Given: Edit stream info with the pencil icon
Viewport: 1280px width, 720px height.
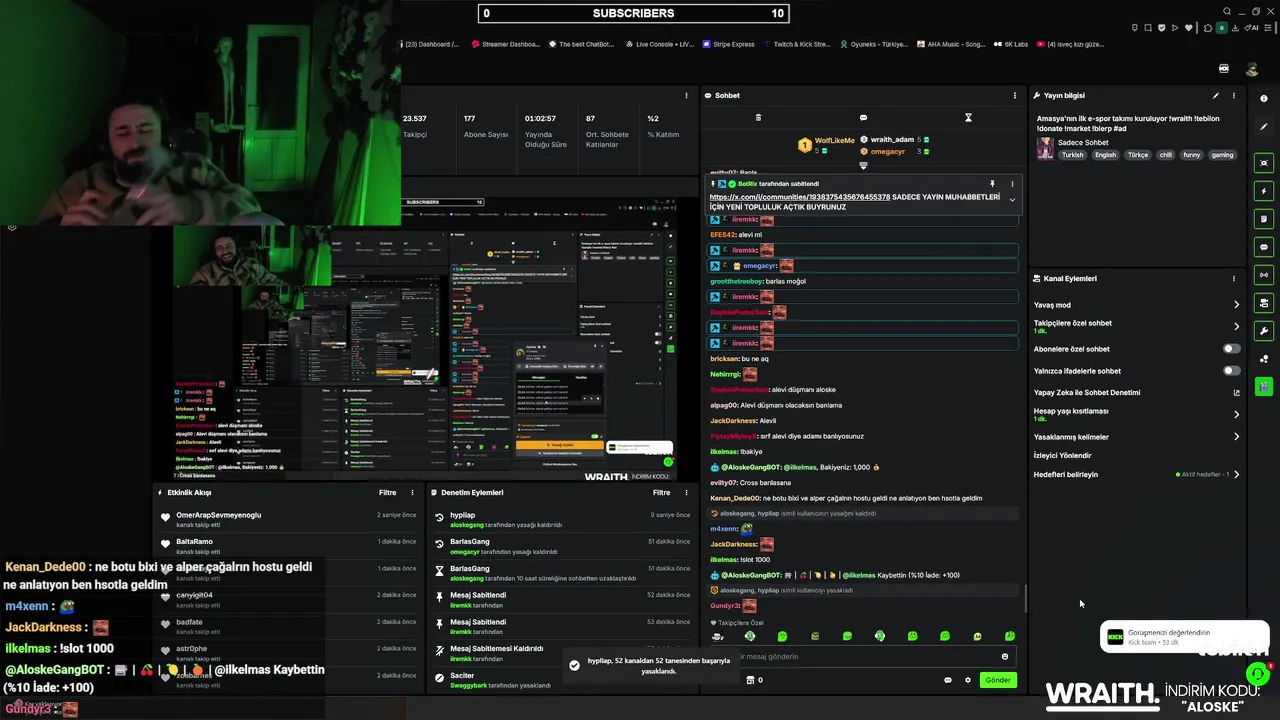Looking at the screenshot, I should point(1216,96).
